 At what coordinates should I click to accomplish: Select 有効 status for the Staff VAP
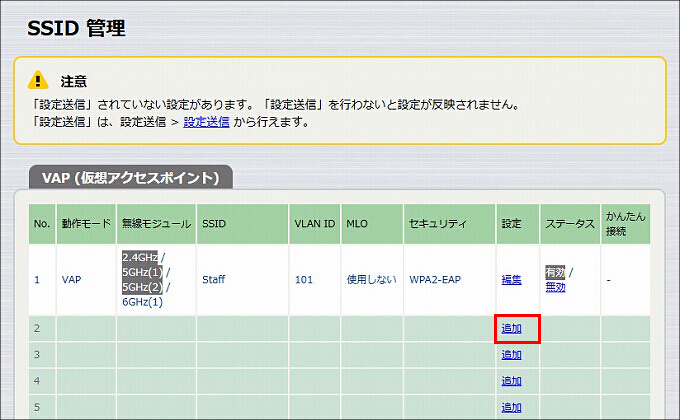[555, 272]
